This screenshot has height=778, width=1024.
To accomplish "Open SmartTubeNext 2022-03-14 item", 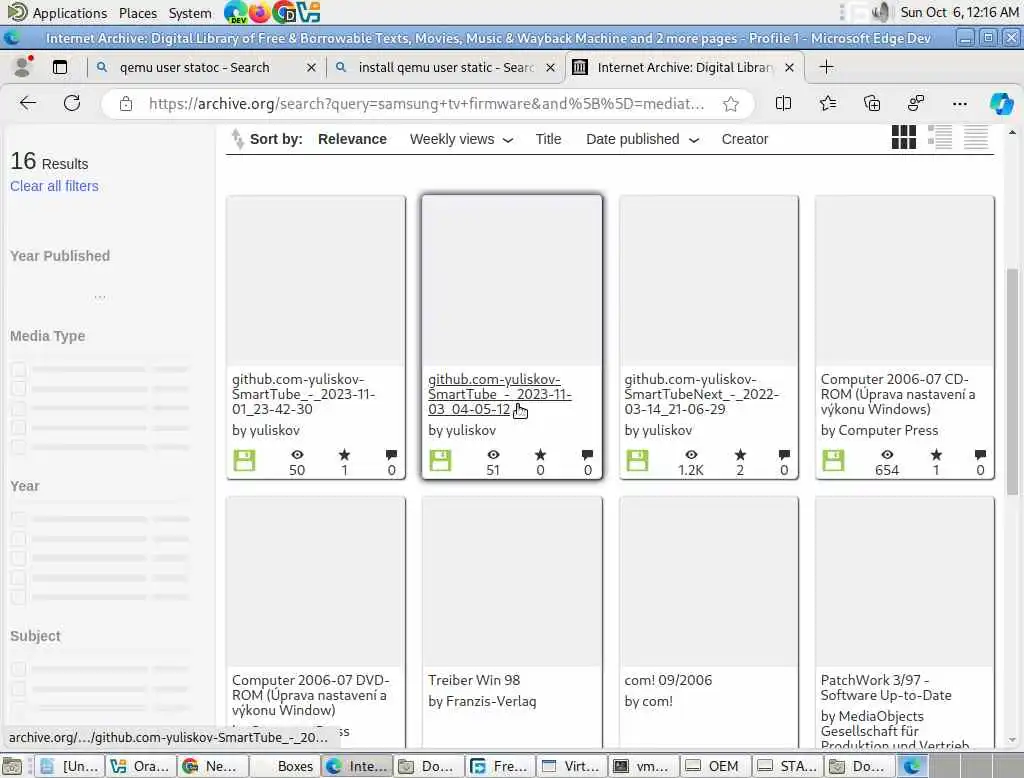I will [x=701, y=394].
